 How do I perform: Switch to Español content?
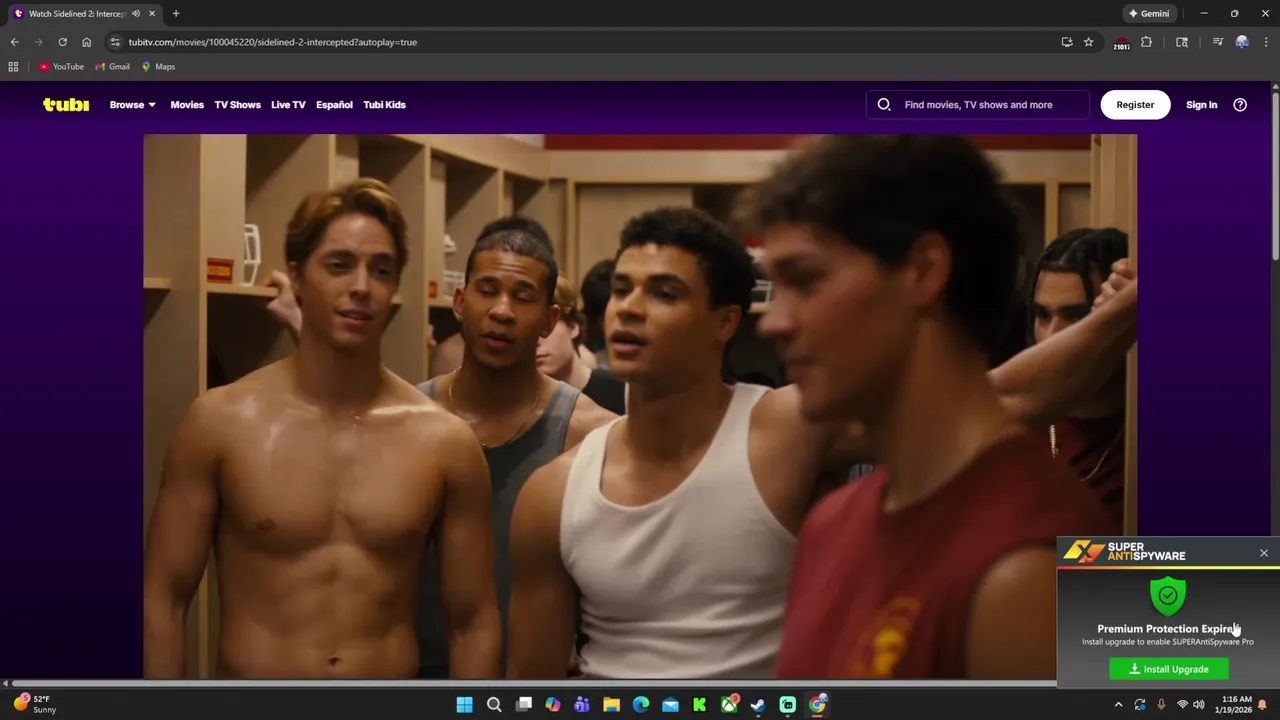[x=334, y=104]
